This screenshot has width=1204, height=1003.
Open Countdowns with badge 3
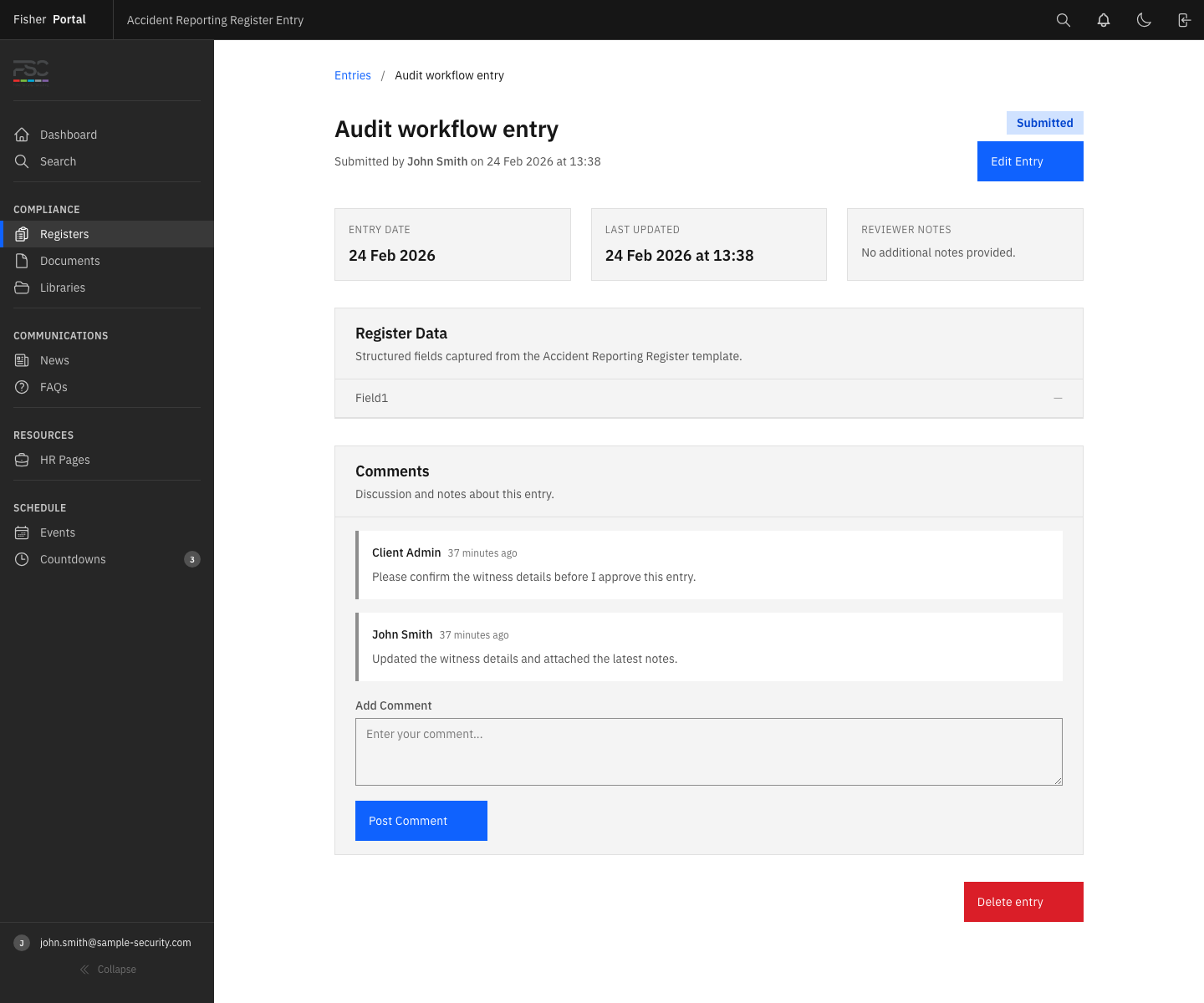73,559
